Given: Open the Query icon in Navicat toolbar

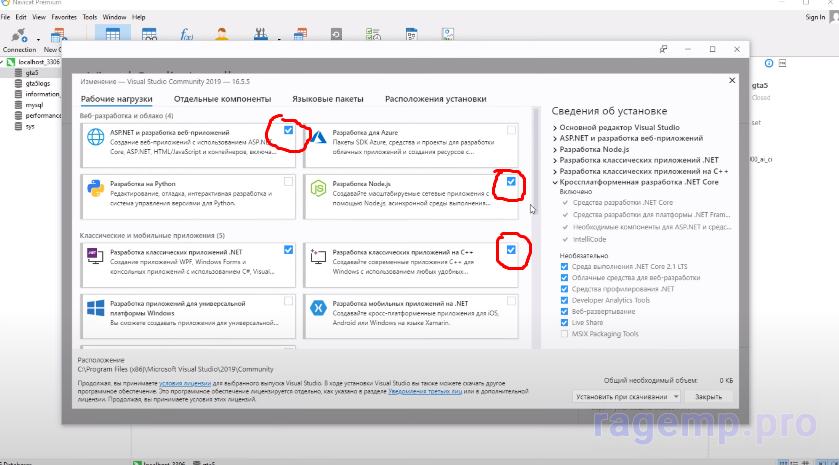Looking at the screenshot, I should click(301, 34).
